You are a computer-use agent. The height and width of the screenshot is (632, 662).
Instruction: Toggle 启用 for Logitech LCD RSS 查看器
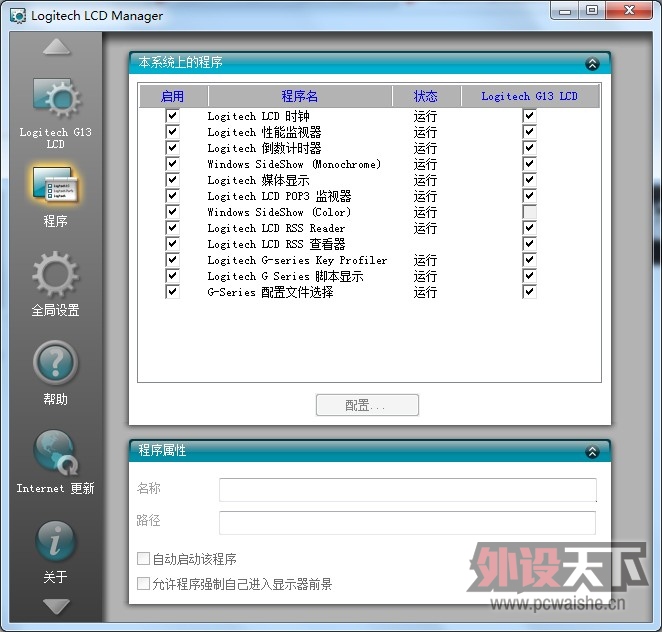point(172,244)
